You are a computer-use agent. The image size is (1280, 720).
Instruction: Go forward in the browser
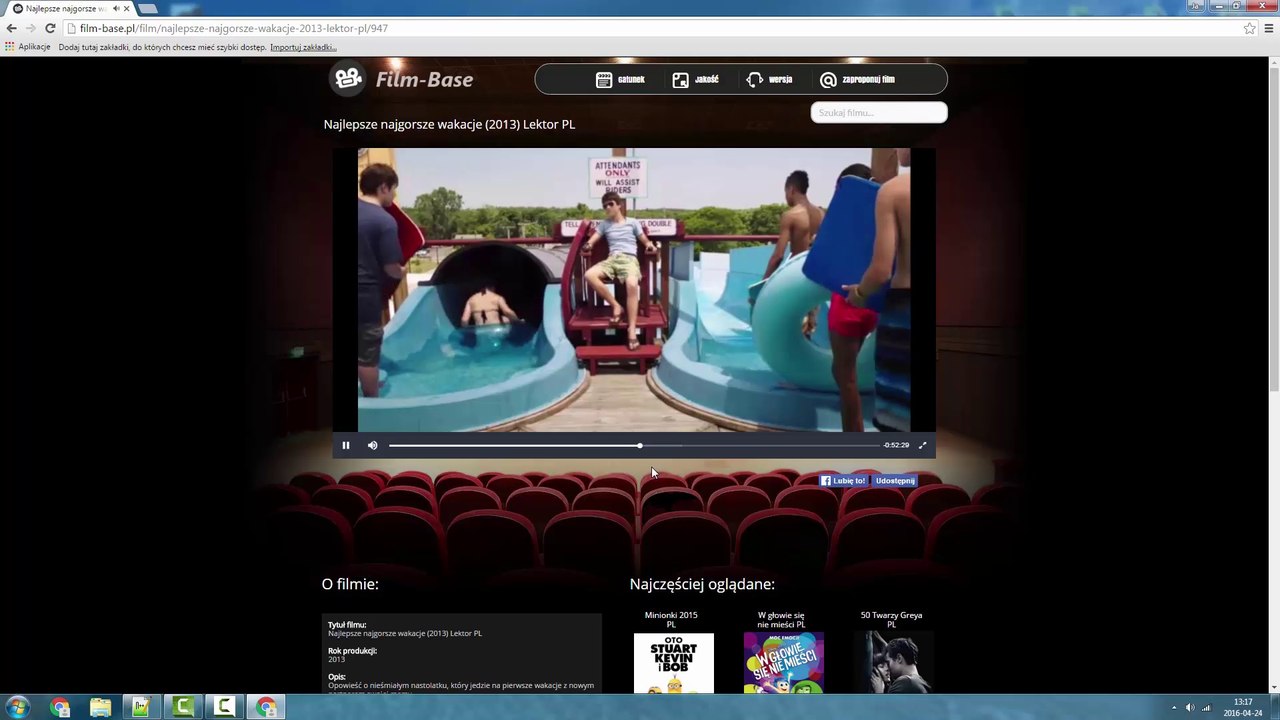[30, 28]
